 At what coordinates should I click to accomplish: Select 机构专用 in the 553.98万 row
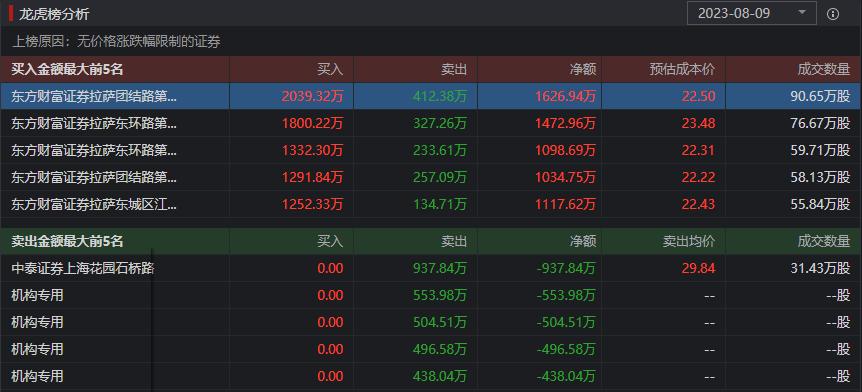pos(37,295)
